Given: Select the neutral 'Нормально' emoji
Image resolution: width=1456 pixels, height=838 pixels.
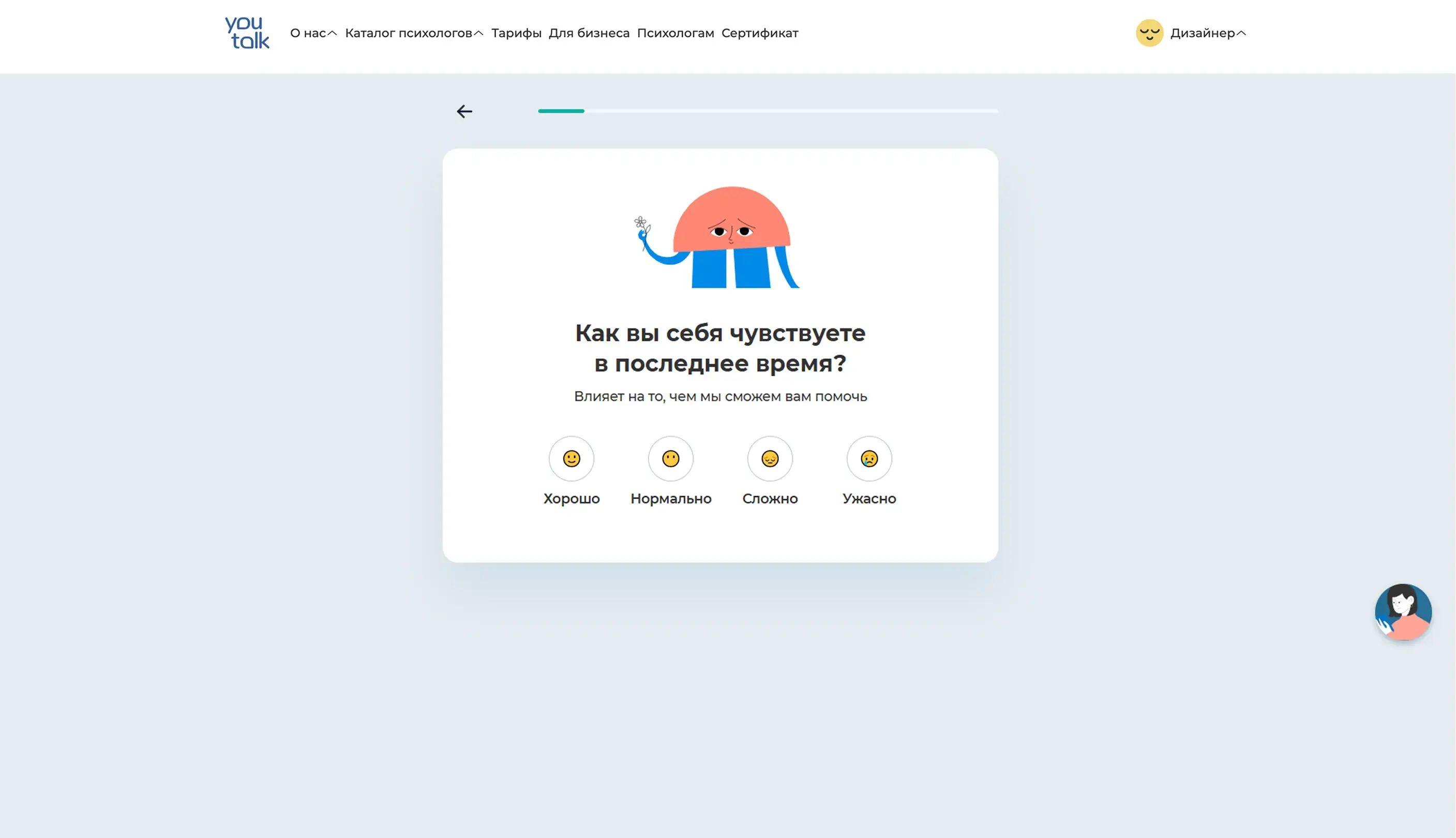Looking at the screenshot, I should [670, 459].
